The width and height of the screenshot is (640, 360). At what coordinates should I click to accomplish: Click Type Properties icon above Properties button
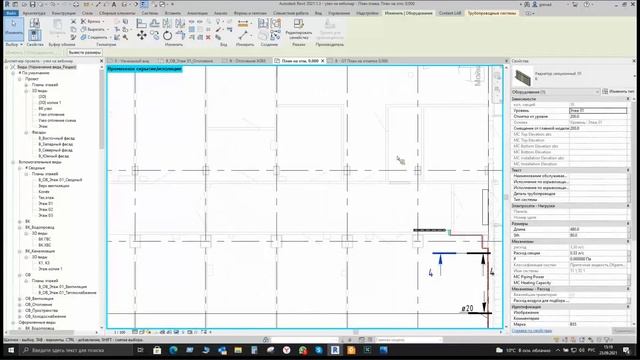click(x=35, y=23)
